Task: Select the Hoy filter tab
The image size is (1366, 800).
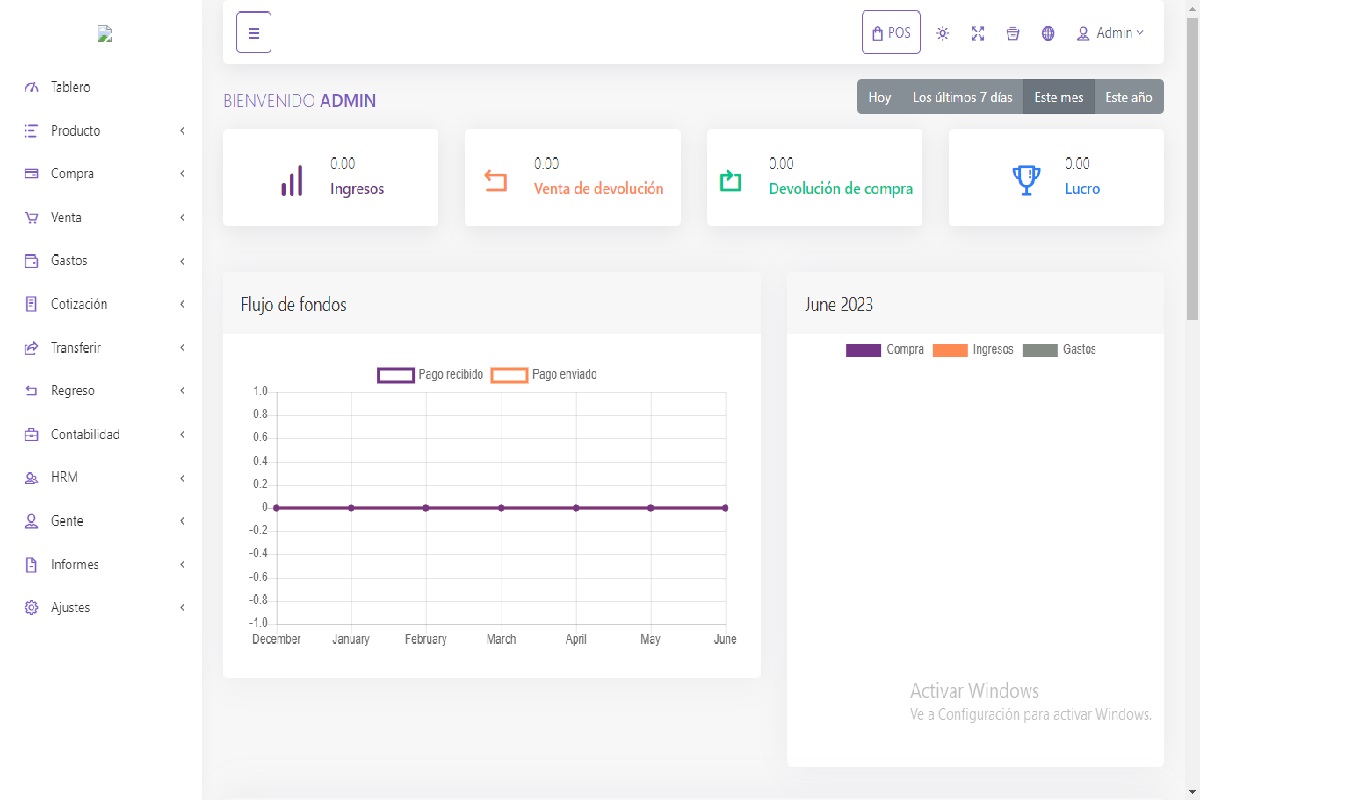Action: point(880,97)
